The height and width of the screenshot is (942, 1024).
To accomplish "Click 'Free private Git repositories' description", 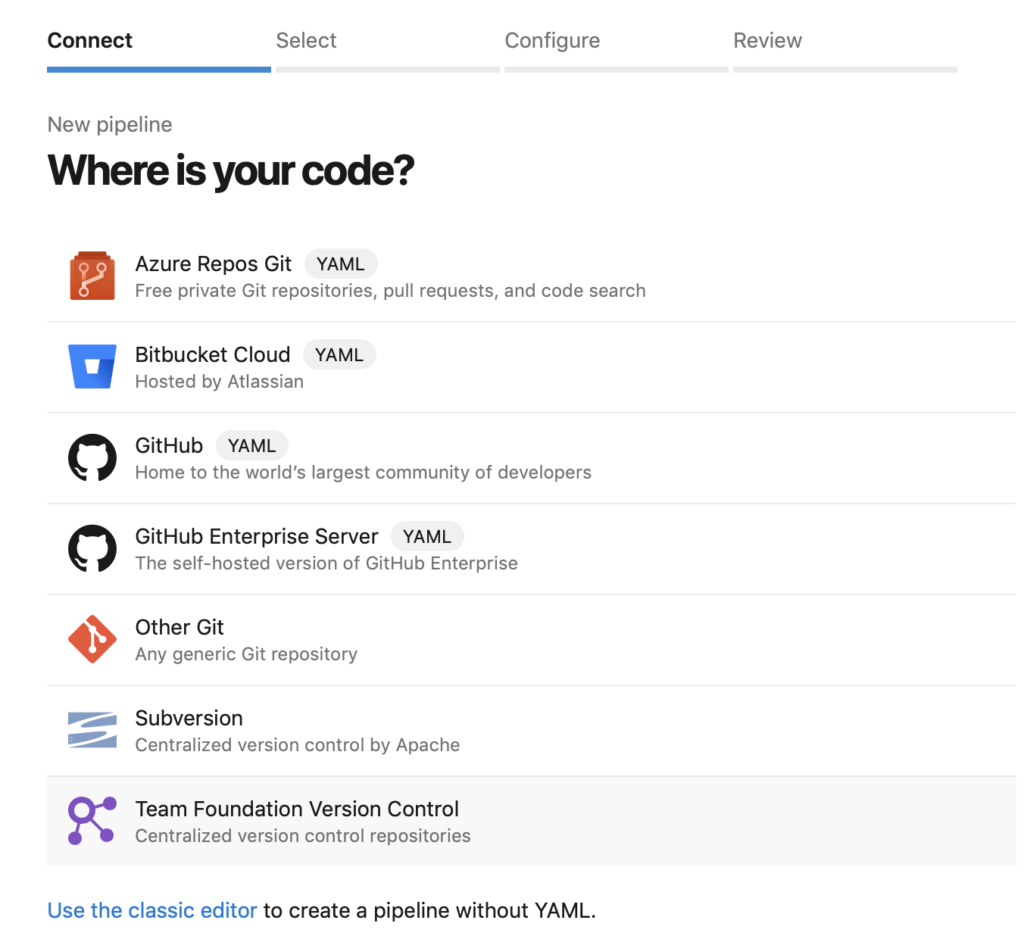I will point(390,291).
